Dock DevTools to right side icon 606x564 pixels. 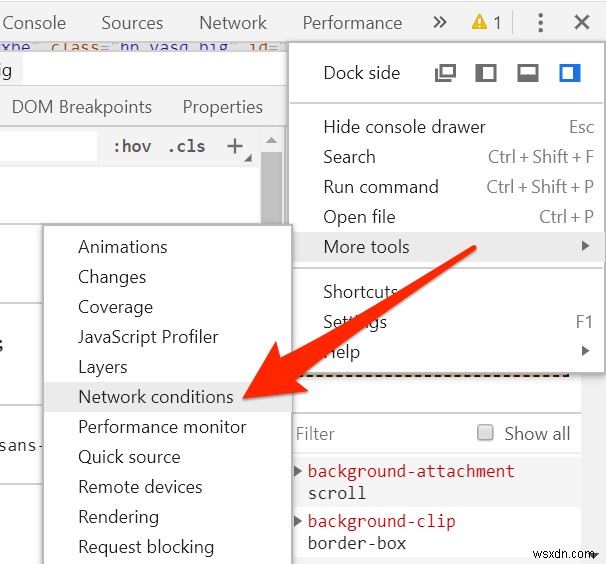[x=570, y=73]
